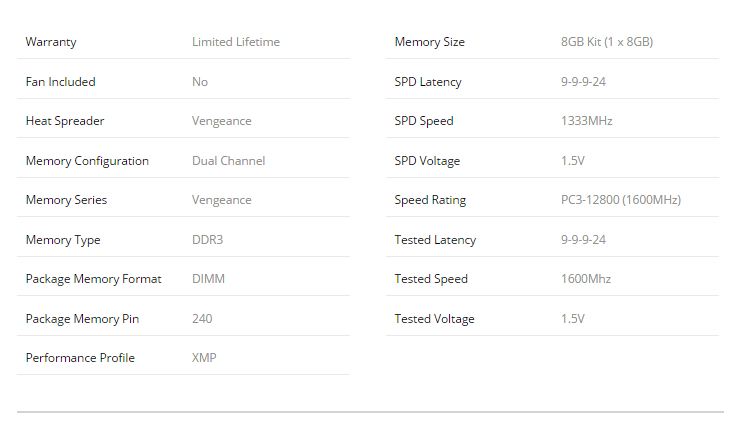736x426 pixels.
Task: Click the Memory Size label
Action: [429, 42]
